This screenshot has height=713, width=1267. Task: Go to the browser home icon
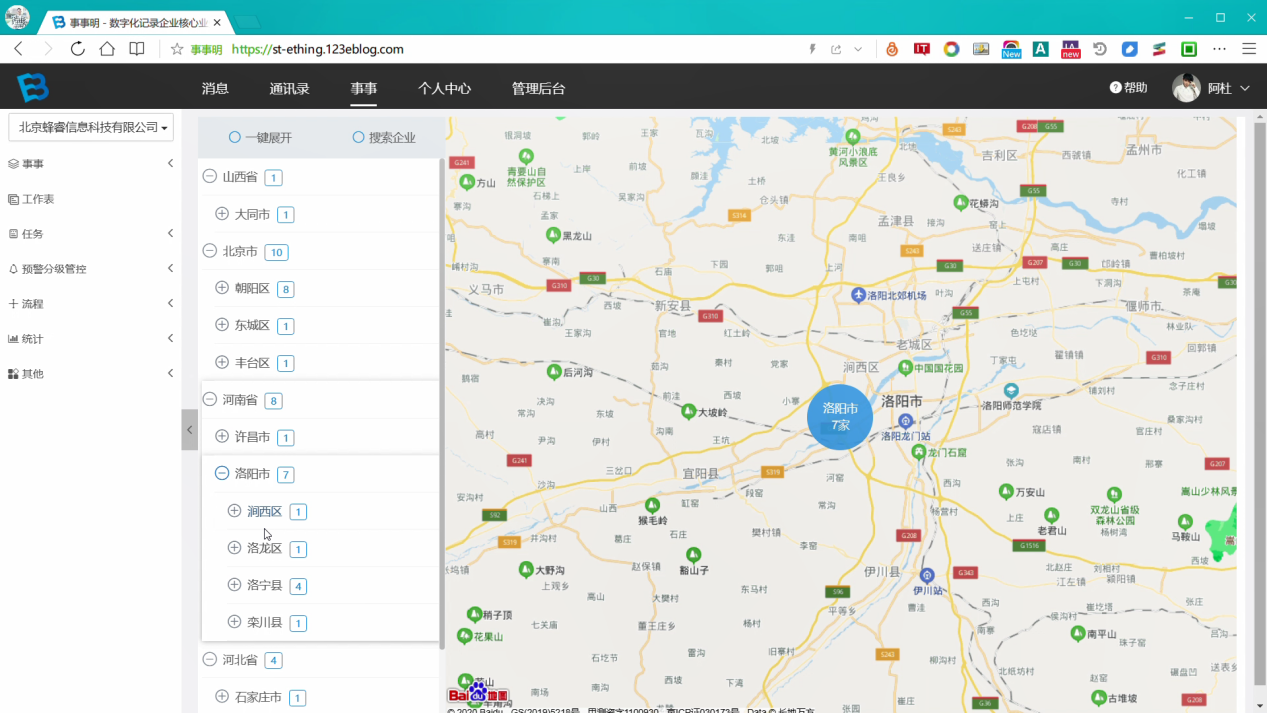tap(107, 49)
